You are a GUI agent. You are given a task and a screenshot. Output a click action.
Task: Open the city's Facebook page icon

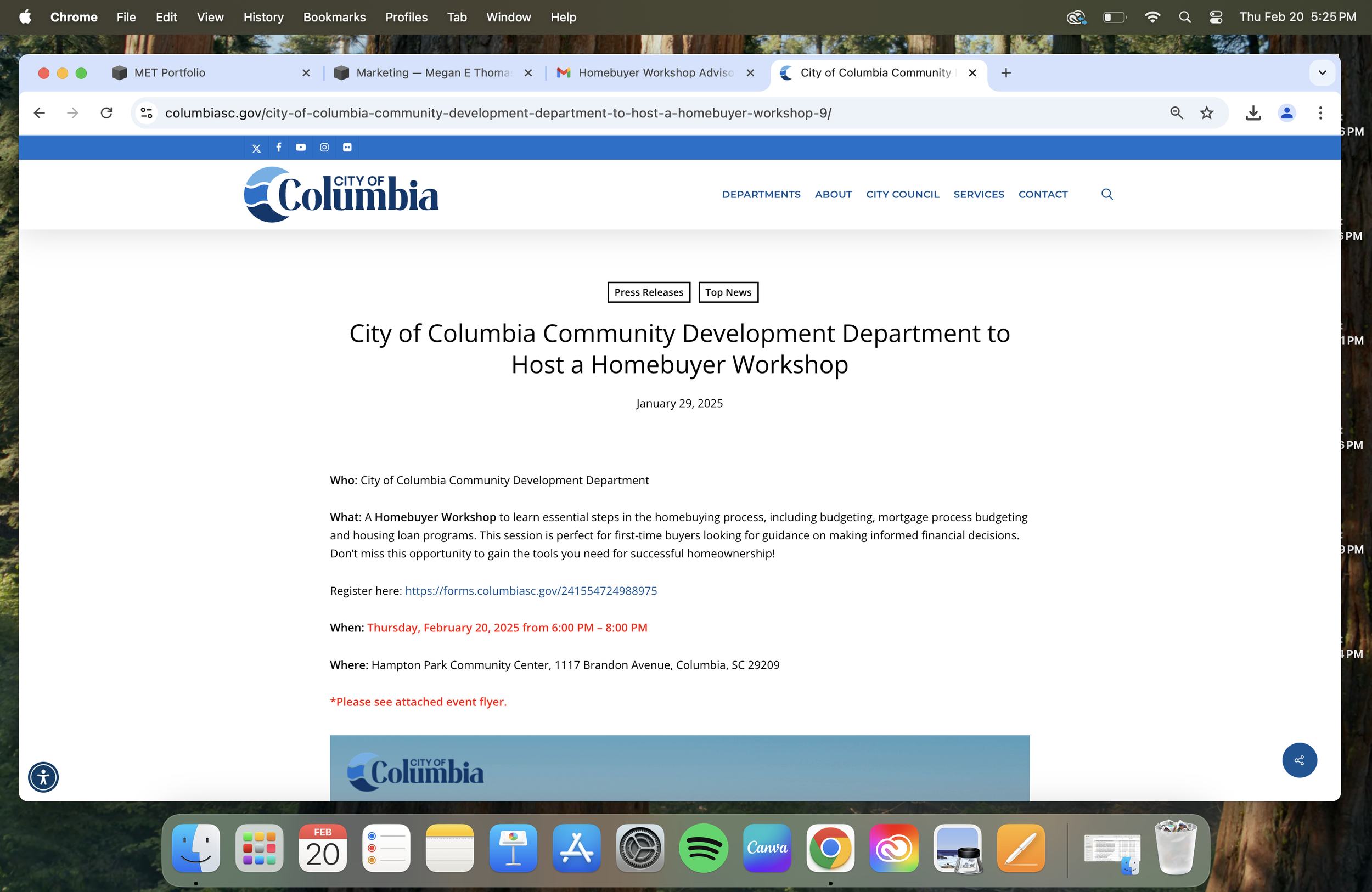(x=278, y=148)
